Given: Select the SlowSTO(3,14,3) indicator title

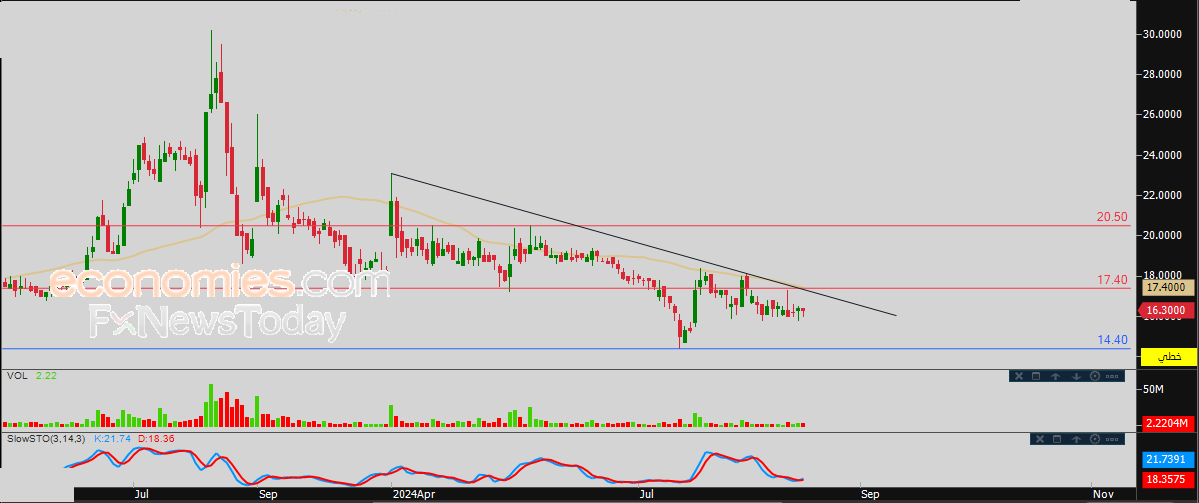Looking at the screenshot, I should point(48,439).
